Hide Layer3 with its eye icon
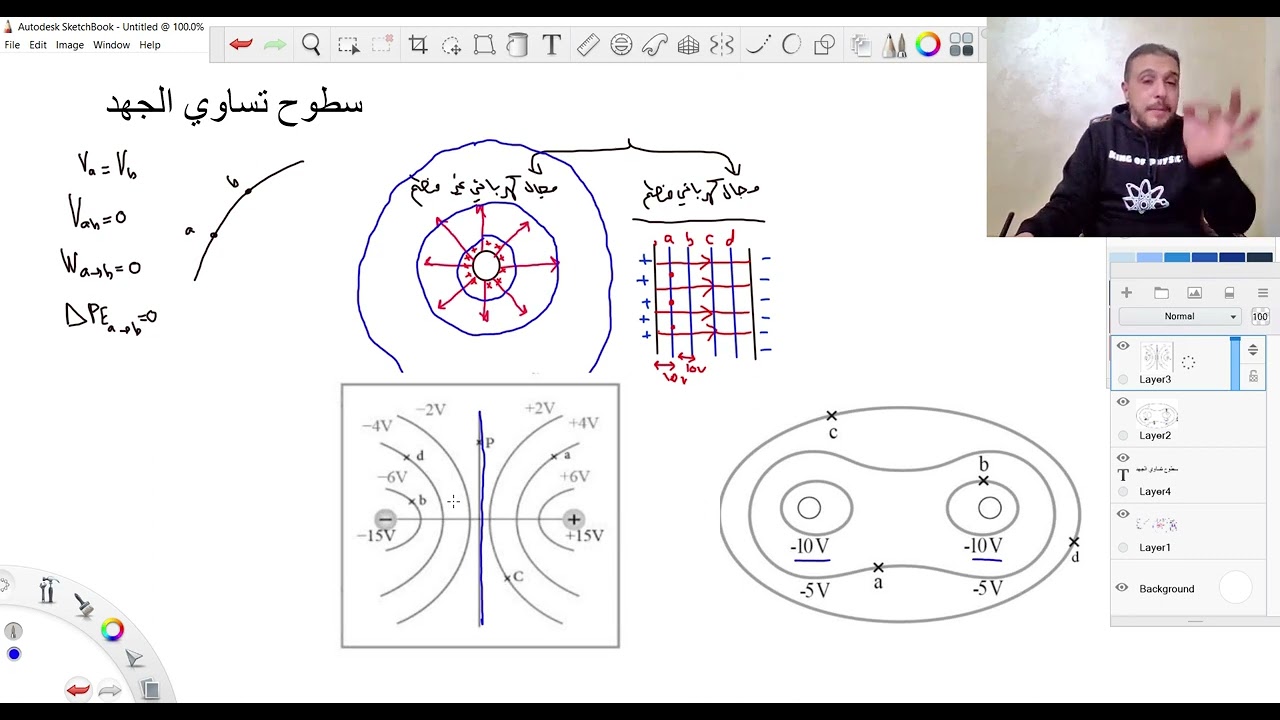Viewport: 1280px width, 720px height. click(x=1123, y=346)
